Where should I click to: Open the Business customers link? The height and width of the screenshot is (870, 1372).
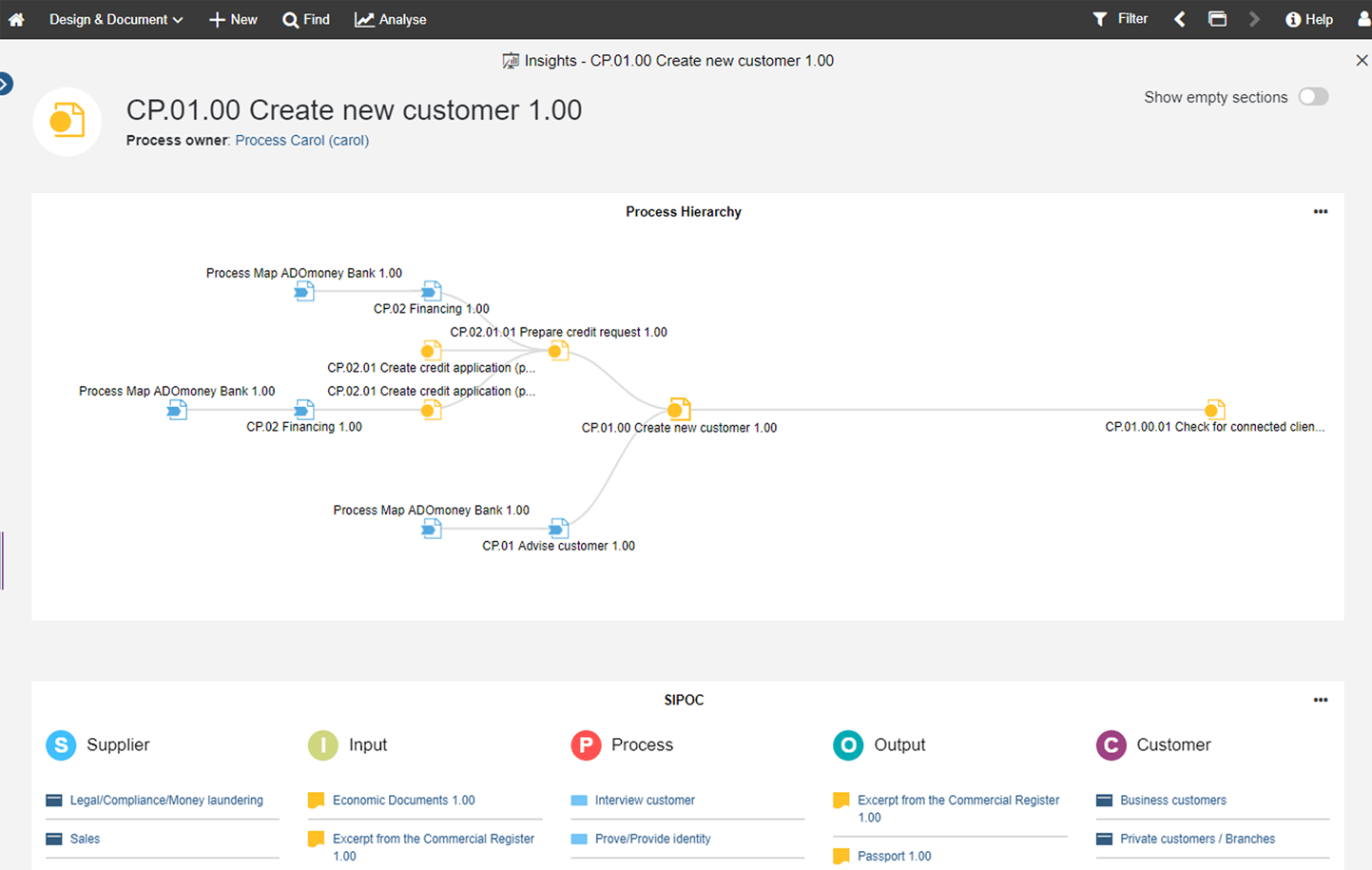[x=1173, y=801]
